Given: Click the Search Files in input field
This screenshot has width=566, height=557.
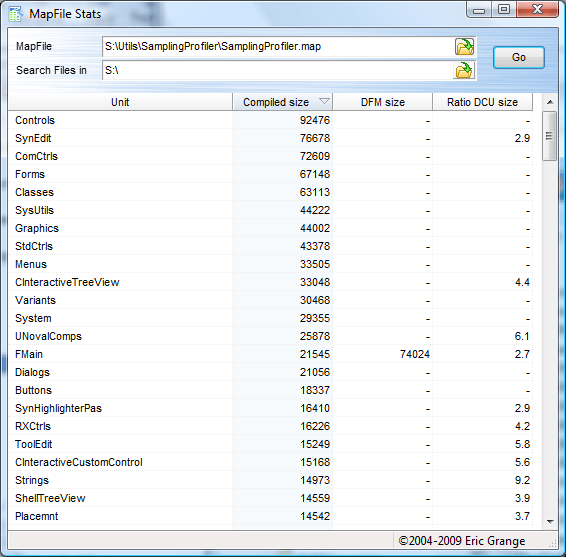Looking at the screenshot, I should coord(277,70).
